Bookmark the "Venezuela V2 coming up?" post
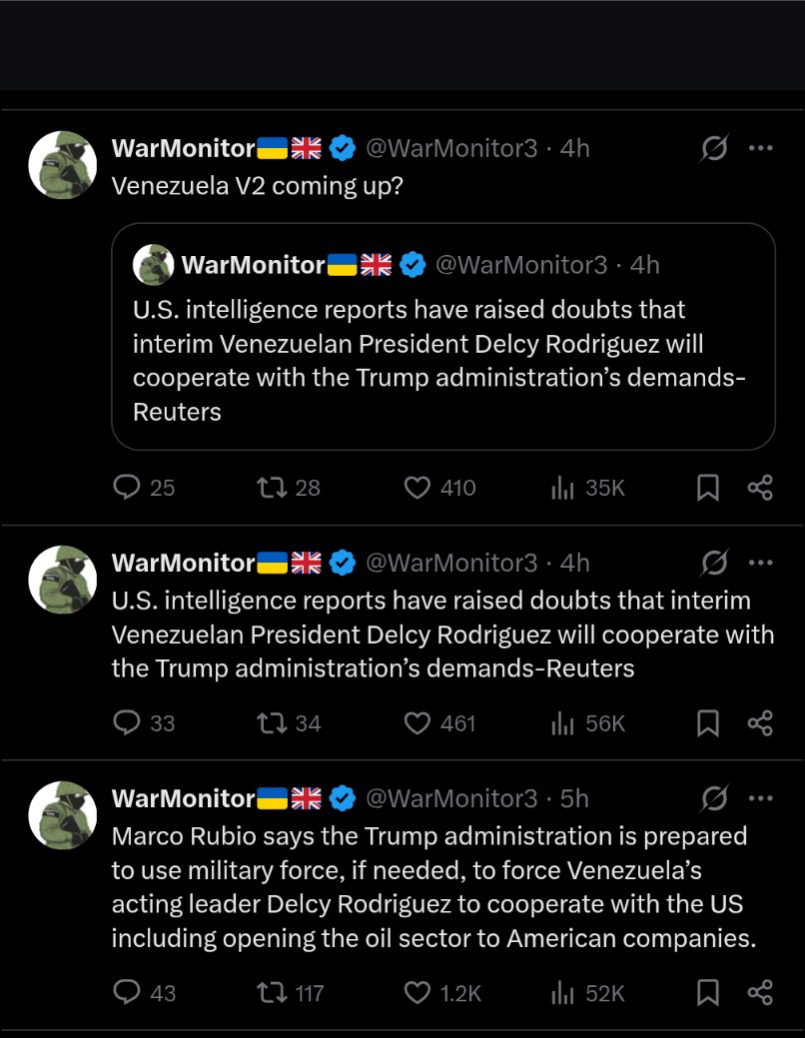 (x=708, y=487)
